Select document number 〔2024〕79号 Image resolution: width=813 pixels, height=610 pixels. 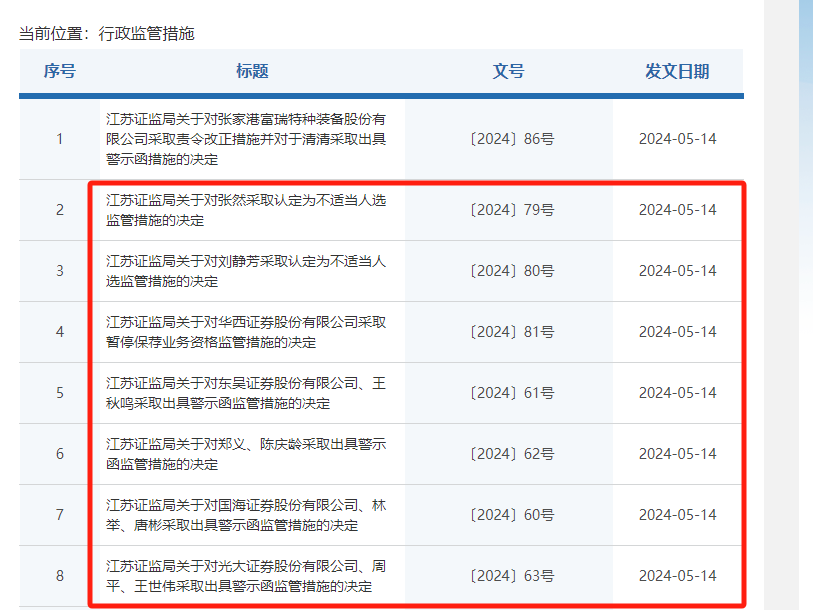[x=512, y=210]
